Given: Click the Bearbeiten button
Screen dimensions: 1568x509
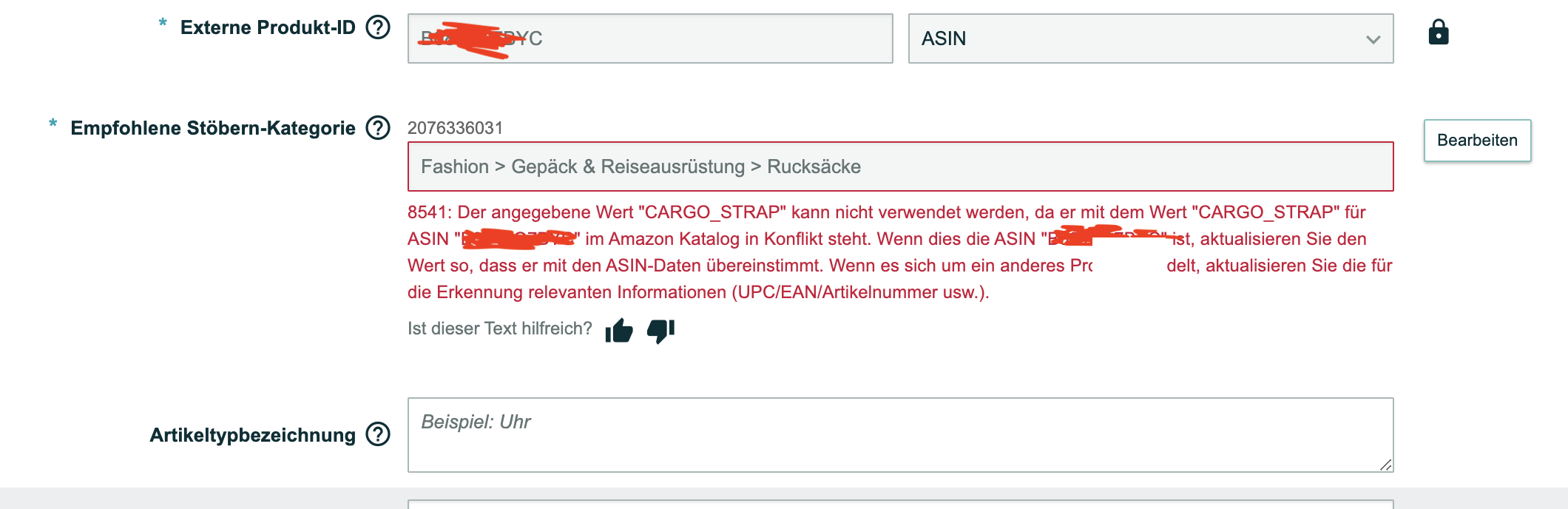Looking at the screenshot, I should click(1477, 141).
